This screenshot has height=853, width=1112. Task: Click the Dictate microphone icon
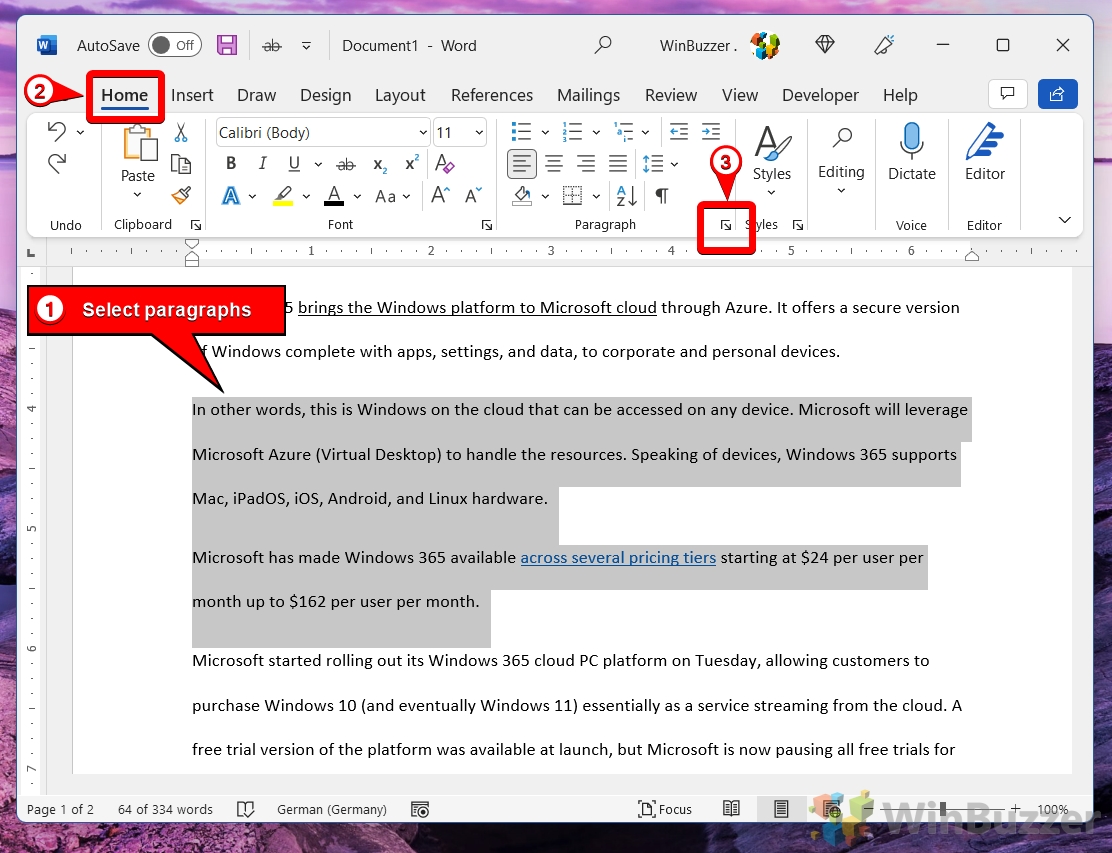tap(911, 140)
